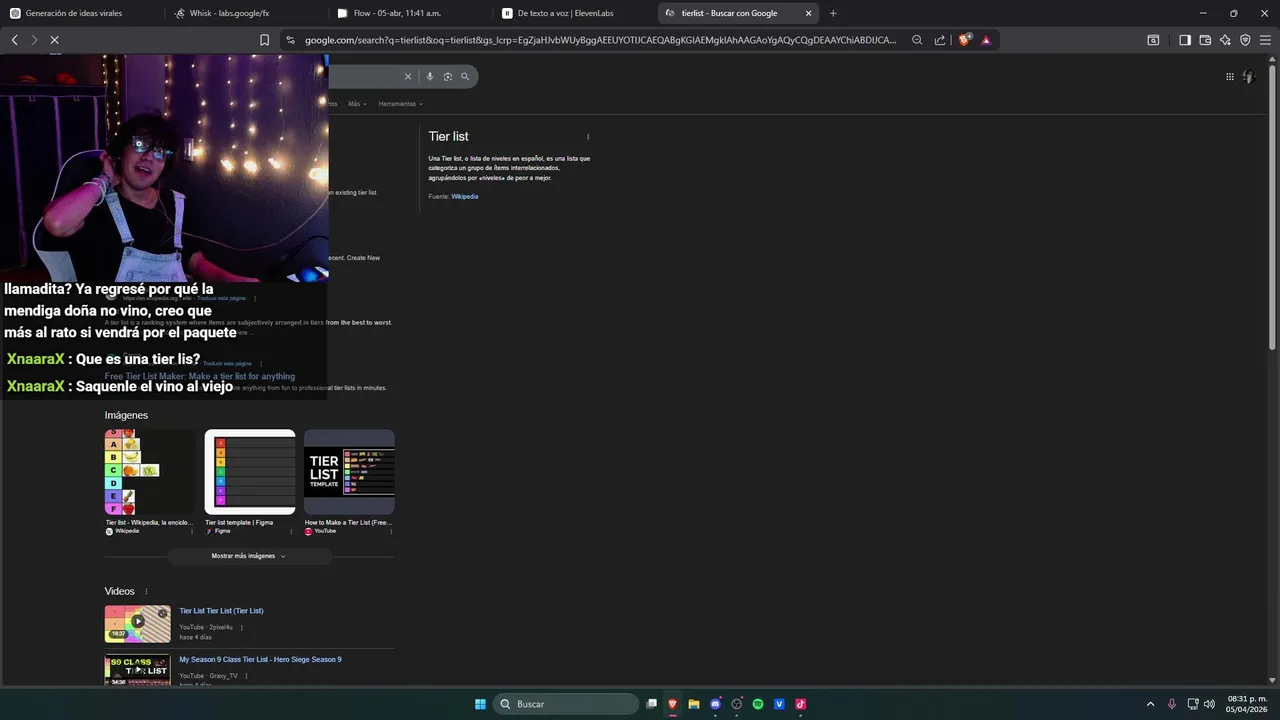1280x720 pixels.
Task: Open Tier List Tier List video link
Action: pos(221,611)
